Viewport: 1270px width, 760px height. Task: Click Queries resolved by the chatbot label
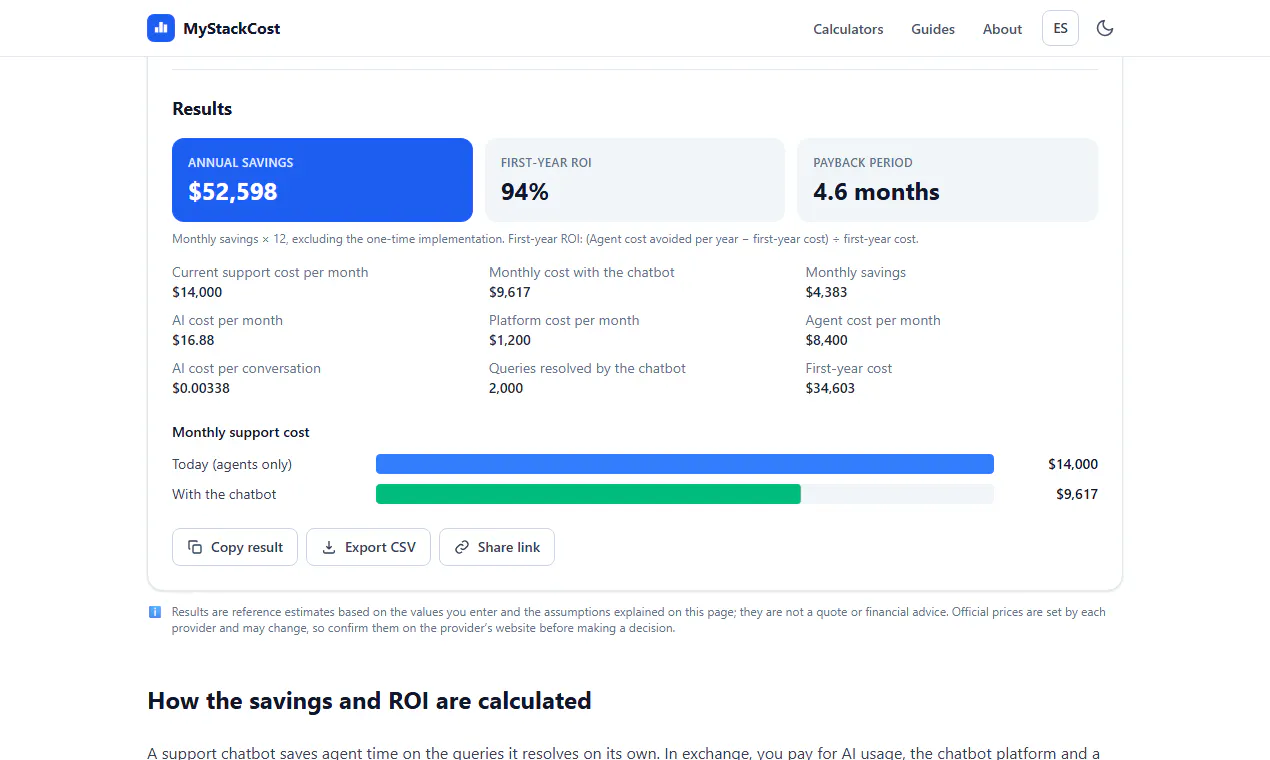pos(587,368)
